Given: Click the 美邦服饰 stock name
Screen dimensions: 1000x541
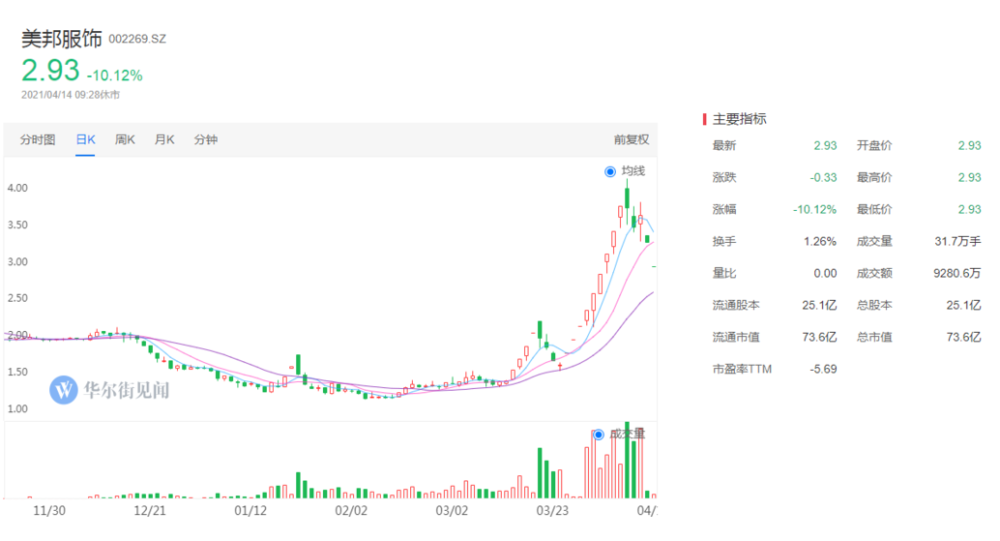Looking at the screenshot, I should pyautogui.click(x=62, y=39).
